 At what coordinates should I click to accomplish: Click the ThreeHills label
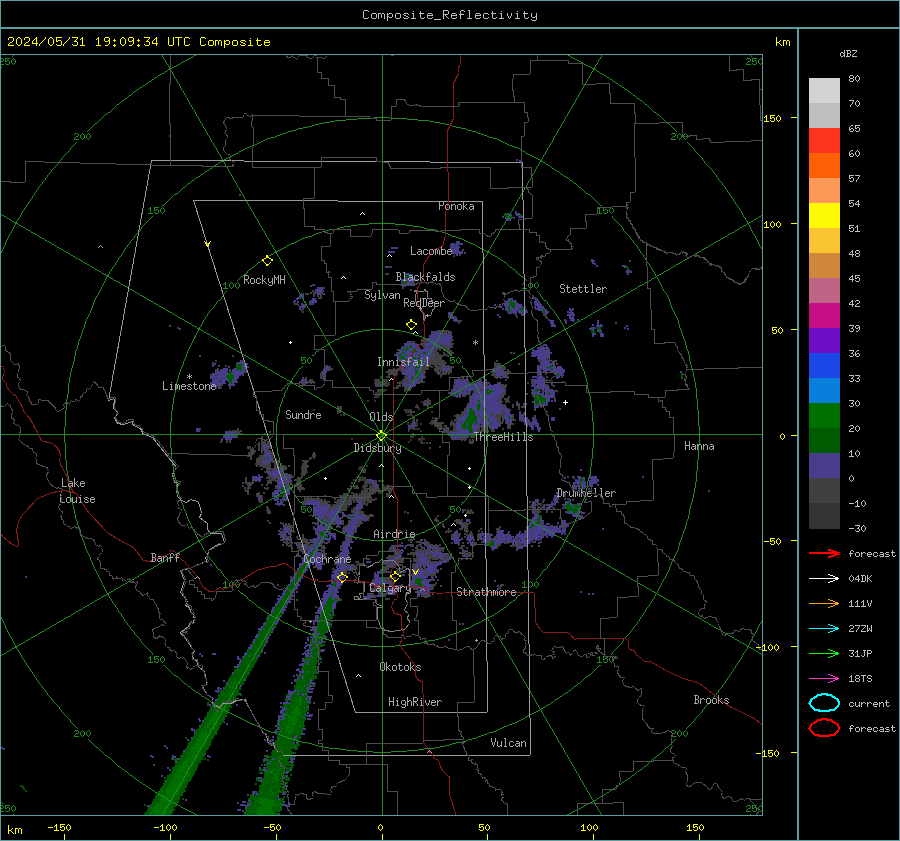pyautogui.click(x=503, y=437)
